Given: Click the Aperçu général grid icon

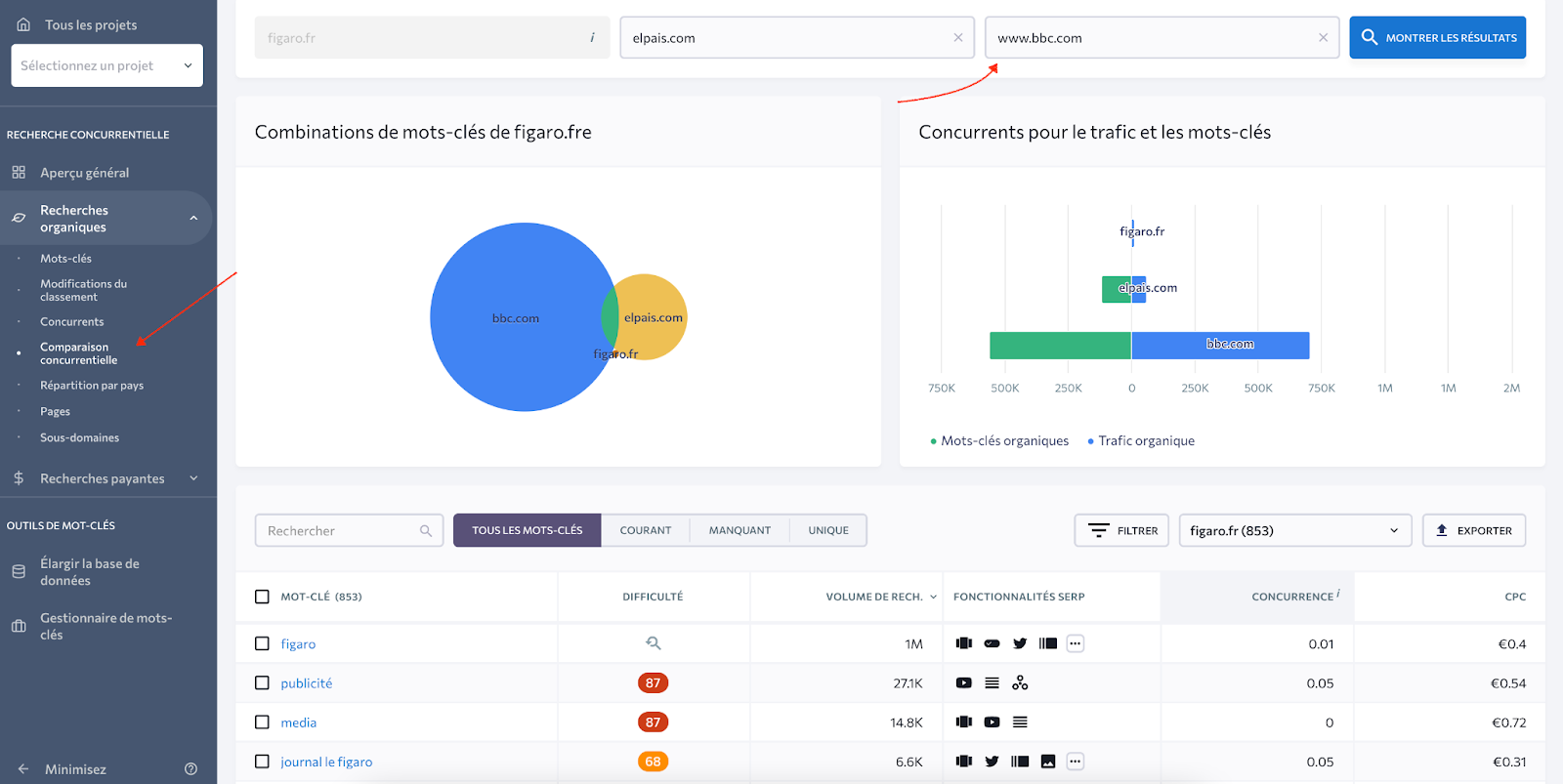Looking at the screenshot, I should [19, 172].
